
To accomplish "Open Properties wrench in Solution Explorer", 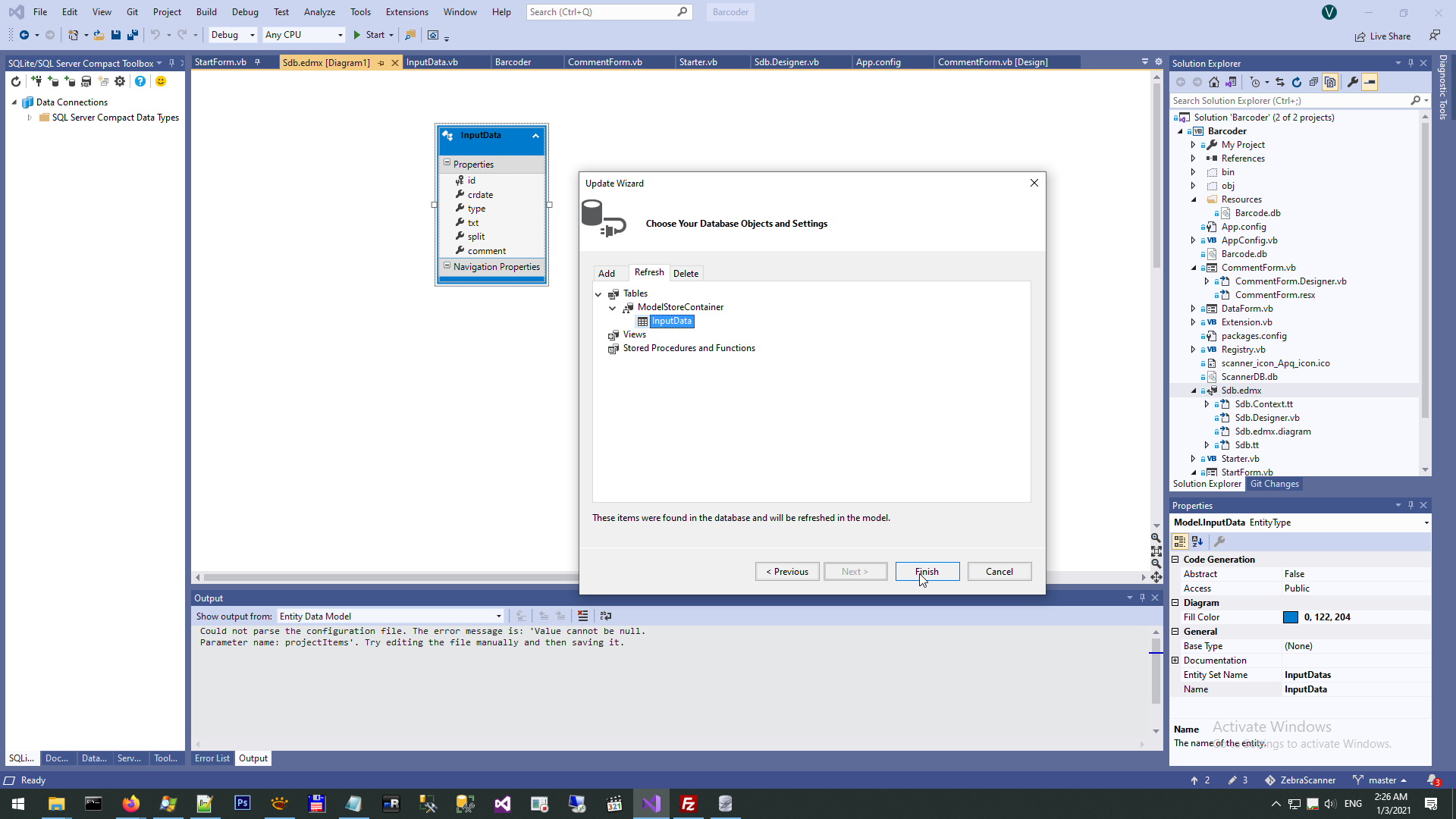I will tap(1353, 82).
